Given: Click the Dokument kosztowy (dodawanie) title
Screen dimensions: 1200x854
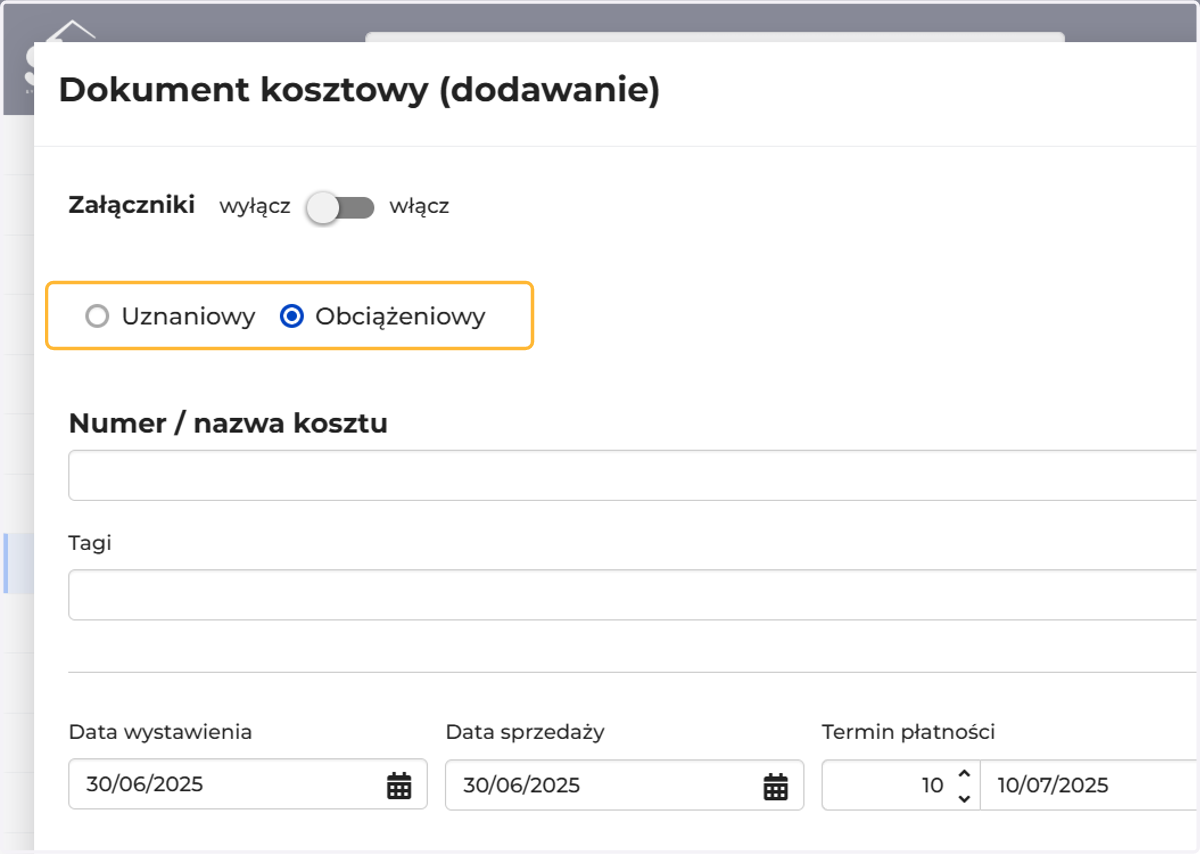Looking at the screenshot, I should click(x=359, y=90).
